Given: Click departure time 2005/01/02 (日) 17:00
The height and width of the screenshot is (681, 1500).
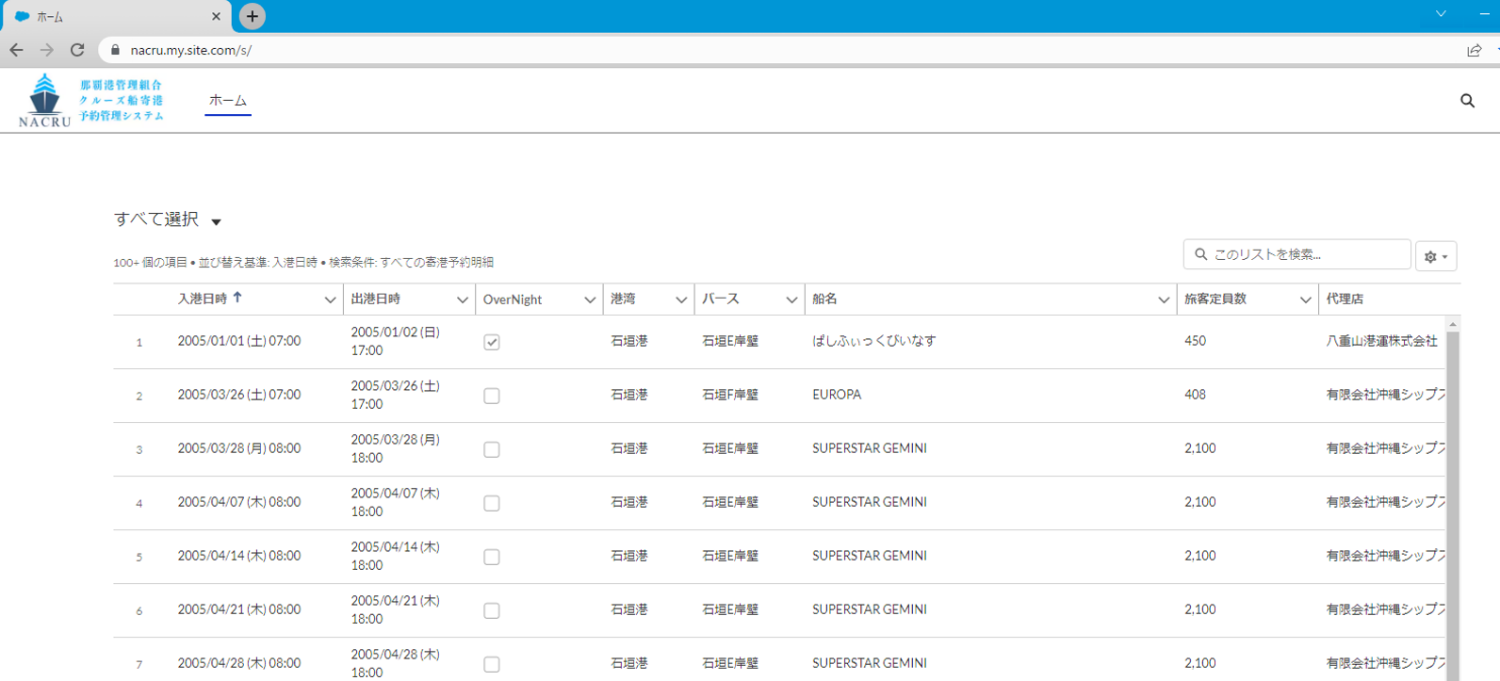Looking at the screenshot, I should pyautogui.click(x=396, y=341).
